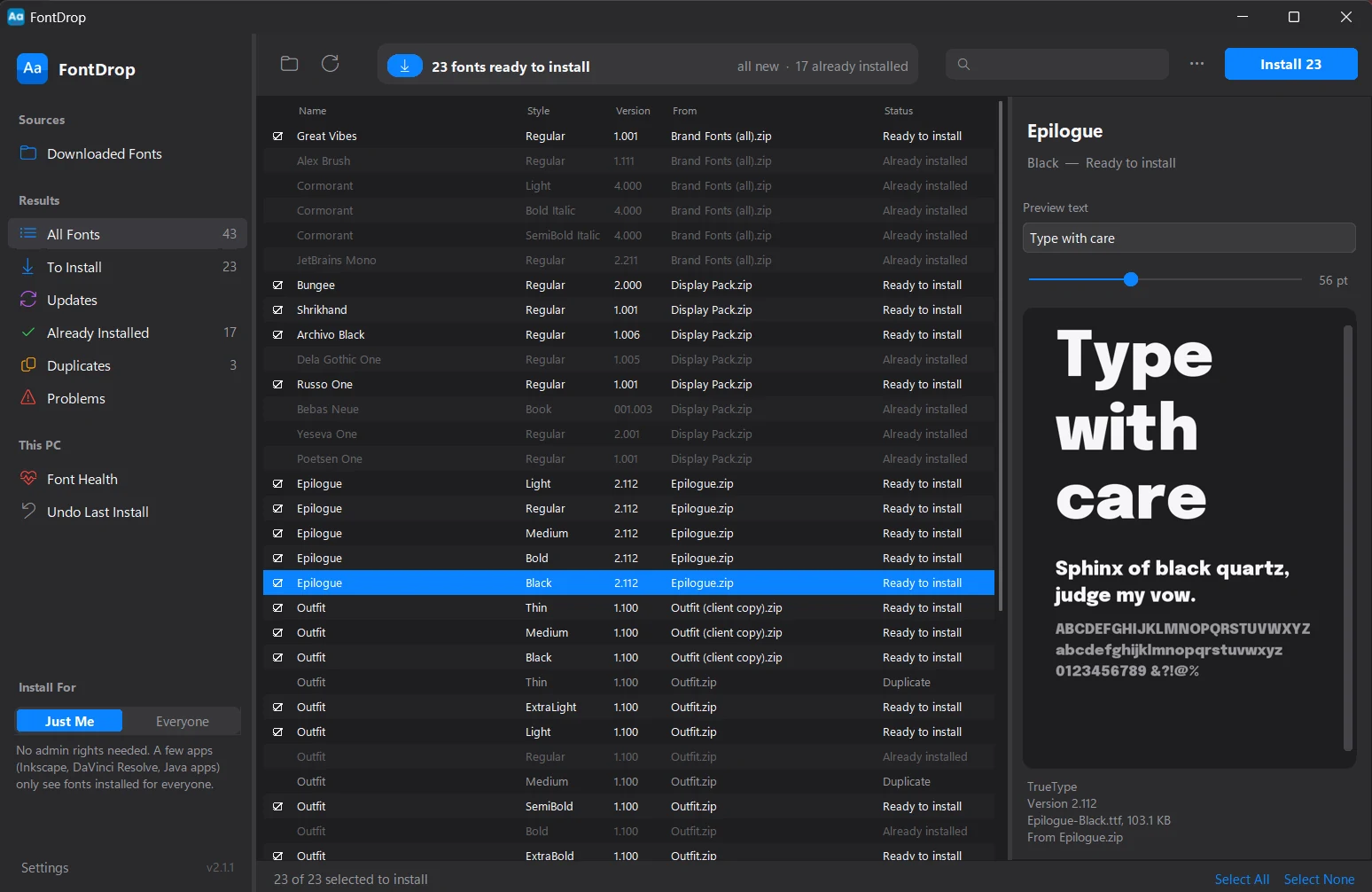Image resolution: width=1372 pixels, height=892 pixels.
Task: Click the Select All link
Action: click(1242, 880)
